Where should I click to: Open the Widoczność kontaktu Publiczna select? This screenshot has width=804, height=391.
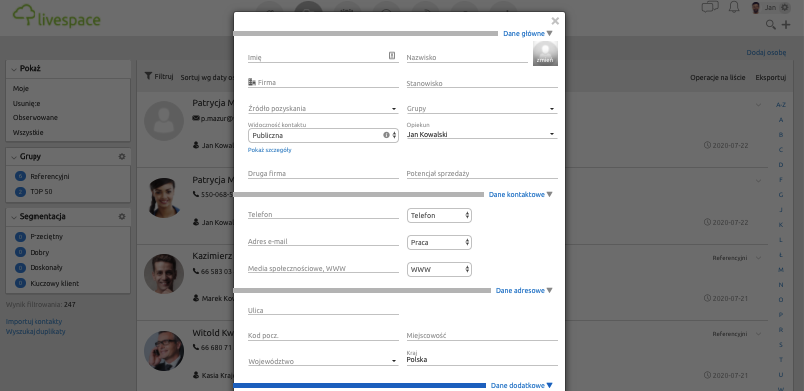pyautogui.click(x=323, y=135)
